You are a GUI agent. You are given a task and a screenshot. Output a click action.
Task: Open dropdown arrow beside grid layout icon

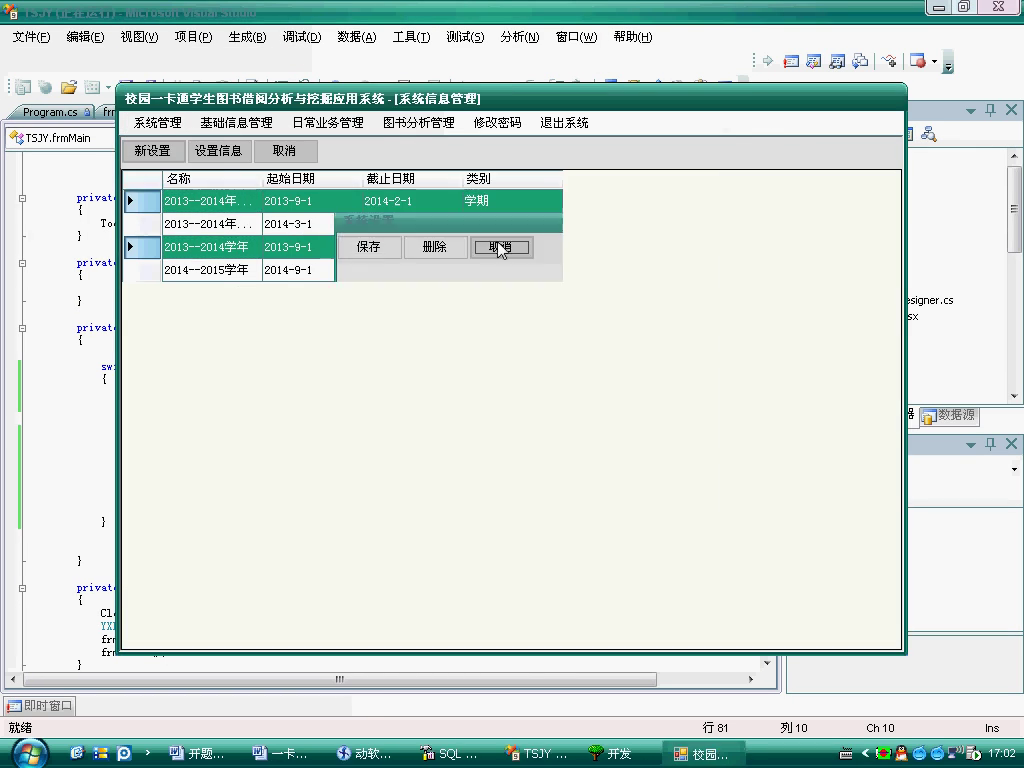[108, 88]
